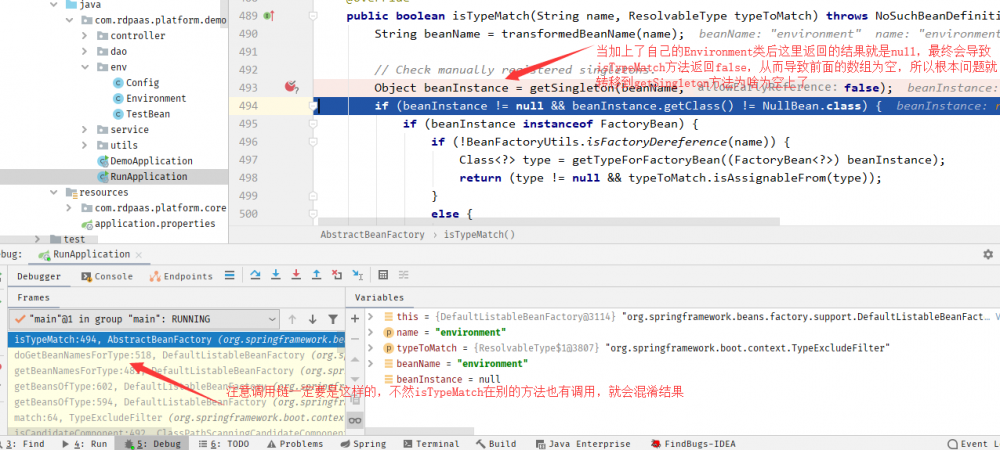Collapse the env package folder
1000x450 pixels.
click(x=85, y=67)
